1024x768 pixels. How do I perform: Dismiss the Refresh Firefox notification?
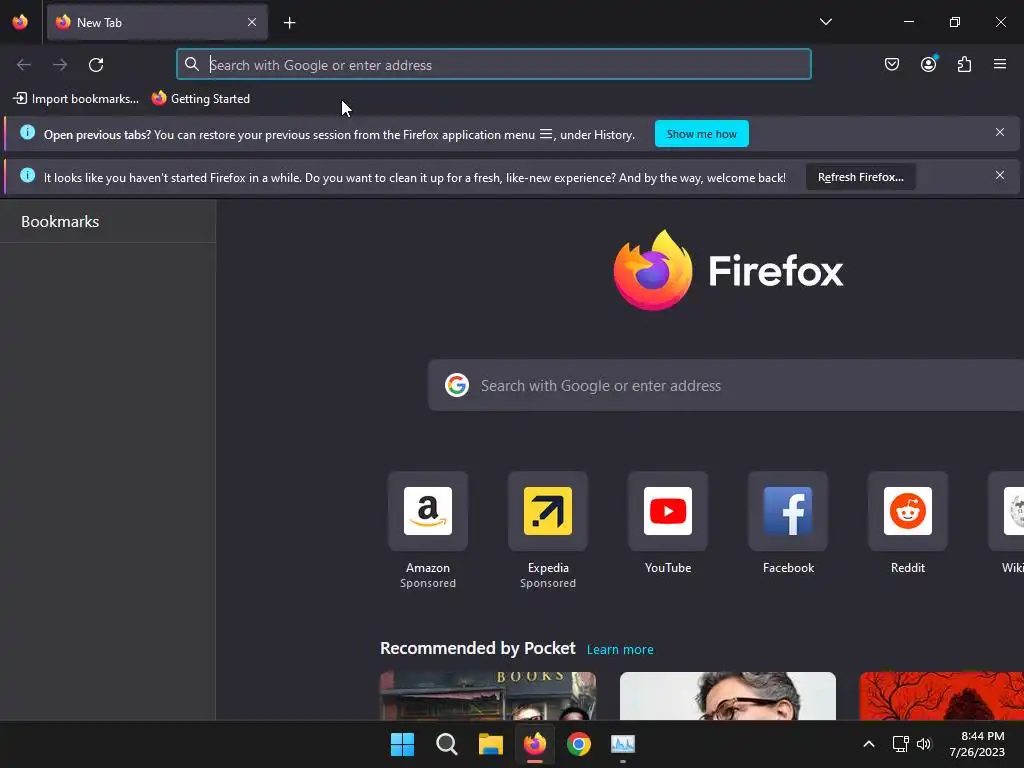(999, 176)
